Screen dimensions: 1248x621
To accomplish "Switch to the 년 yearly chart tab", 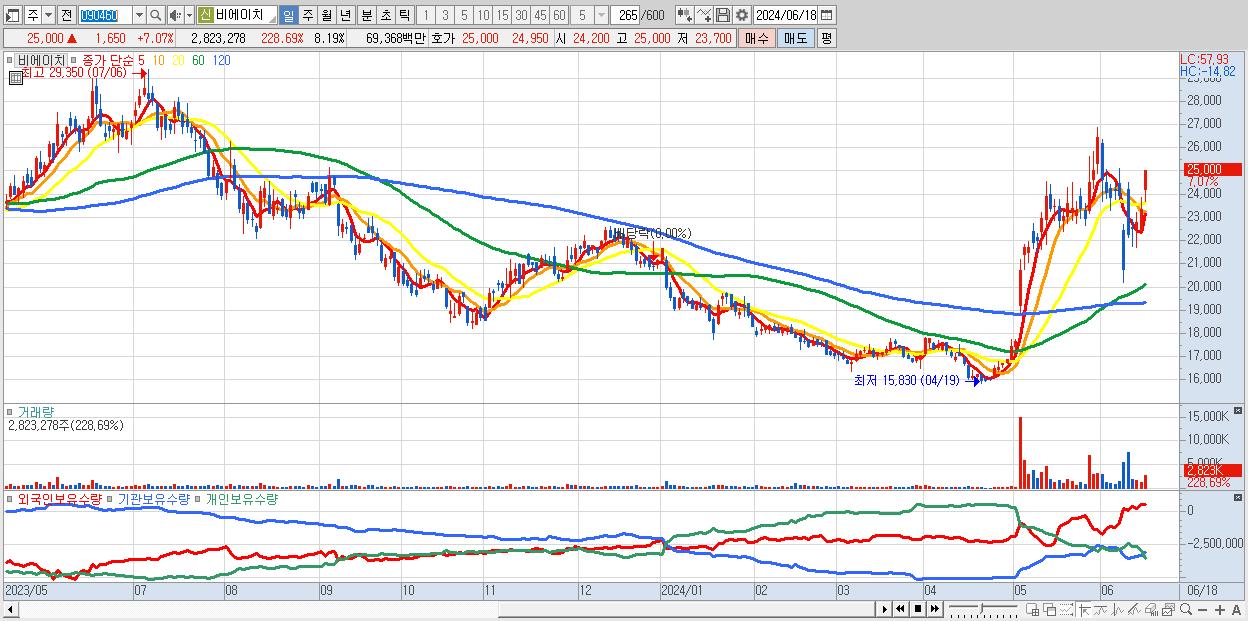I will click(x=345, y=16).
